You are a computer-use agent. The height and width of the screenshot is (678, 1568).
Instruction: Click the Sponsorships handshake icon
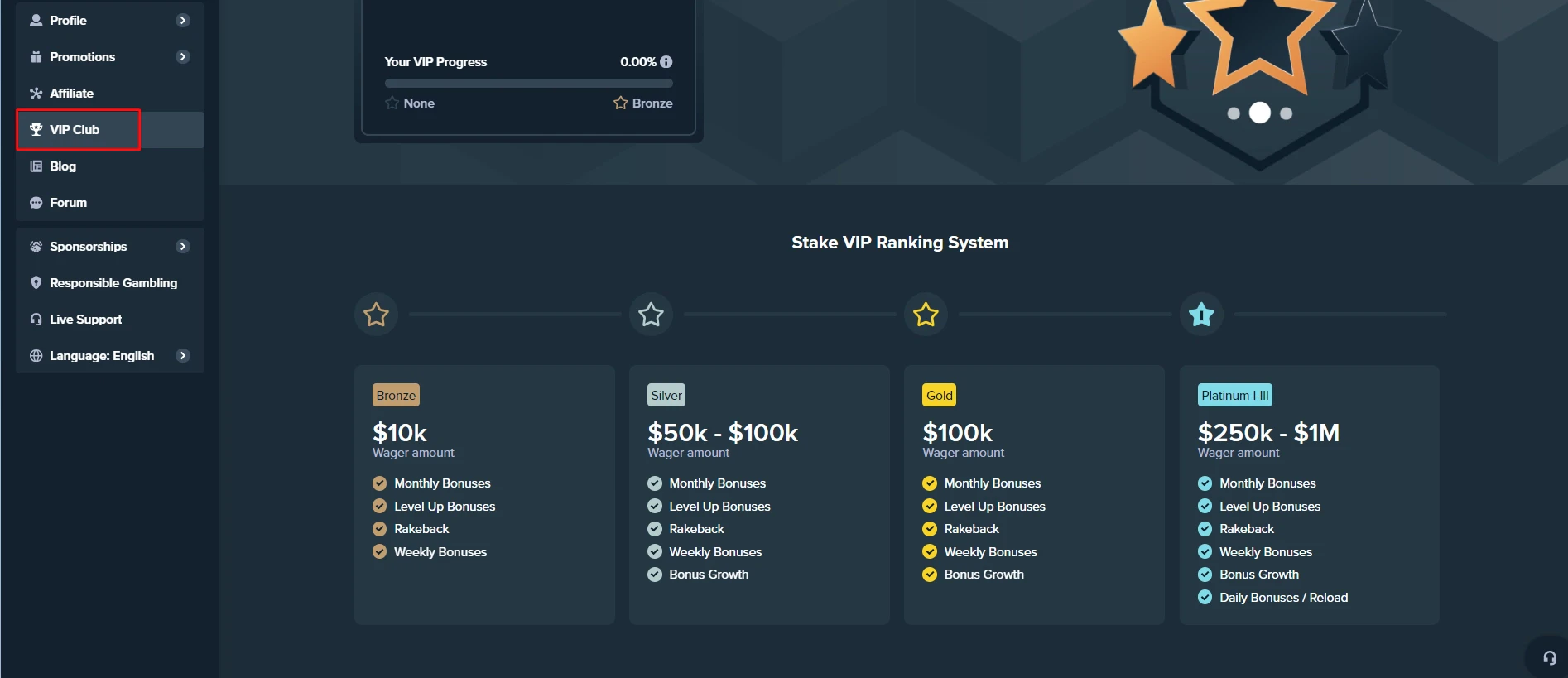coord(36,246)
